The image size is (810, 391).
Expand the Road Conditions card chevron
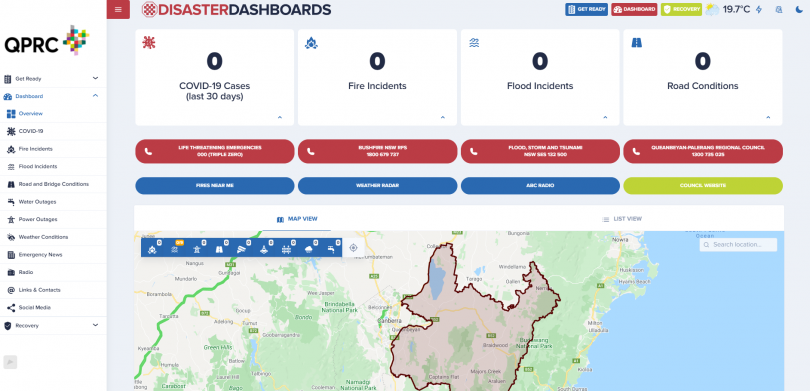click(768, 117)
